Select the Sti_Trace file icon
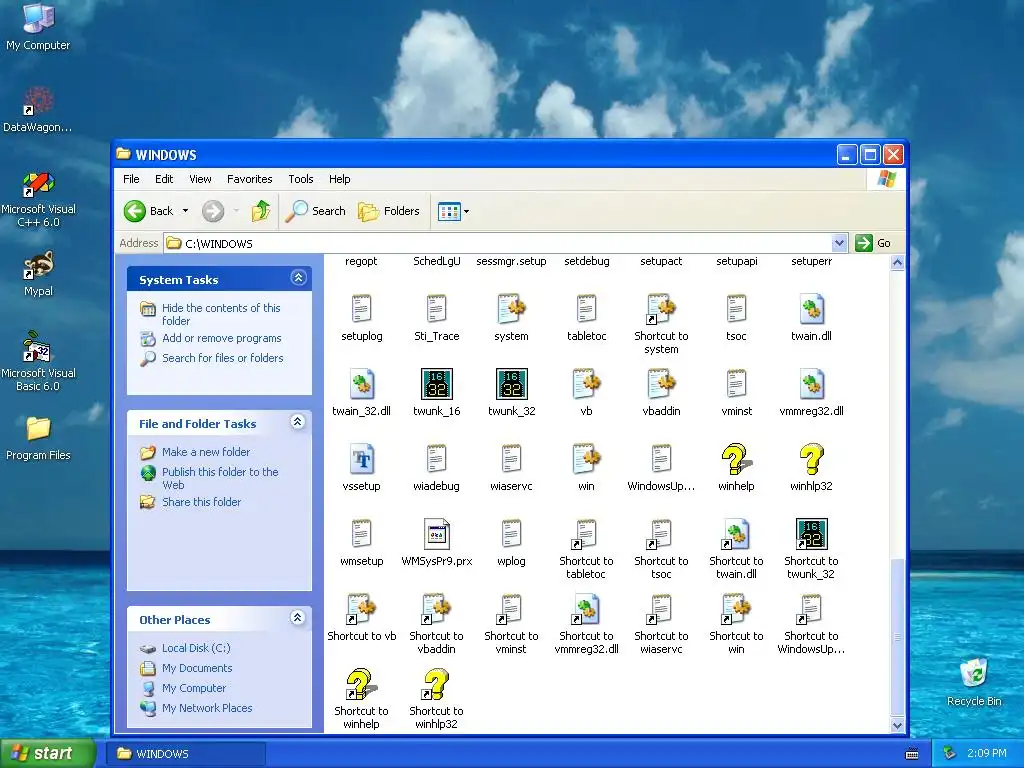 click(436, 309)
